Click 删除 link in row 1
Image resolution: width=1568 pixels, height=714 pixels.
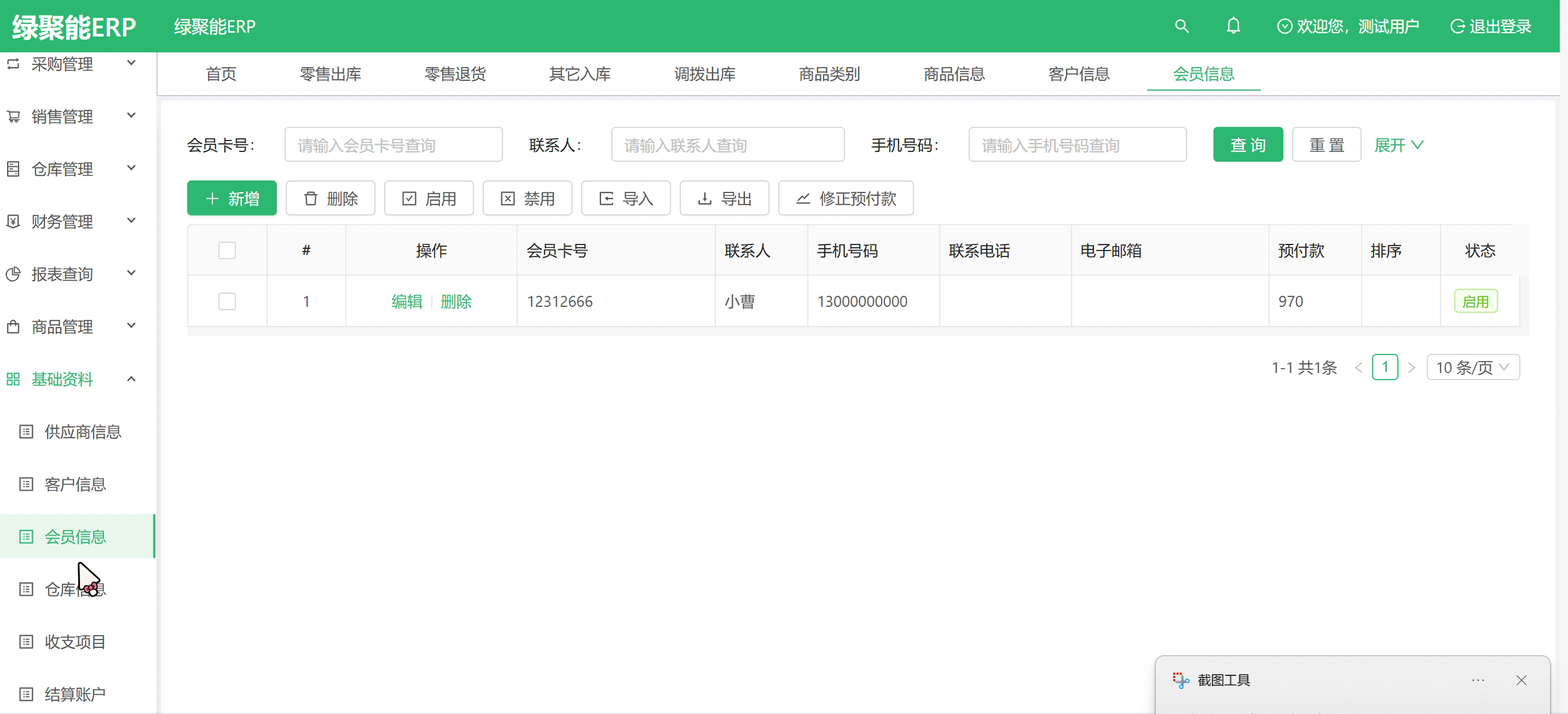coord(456,301)
